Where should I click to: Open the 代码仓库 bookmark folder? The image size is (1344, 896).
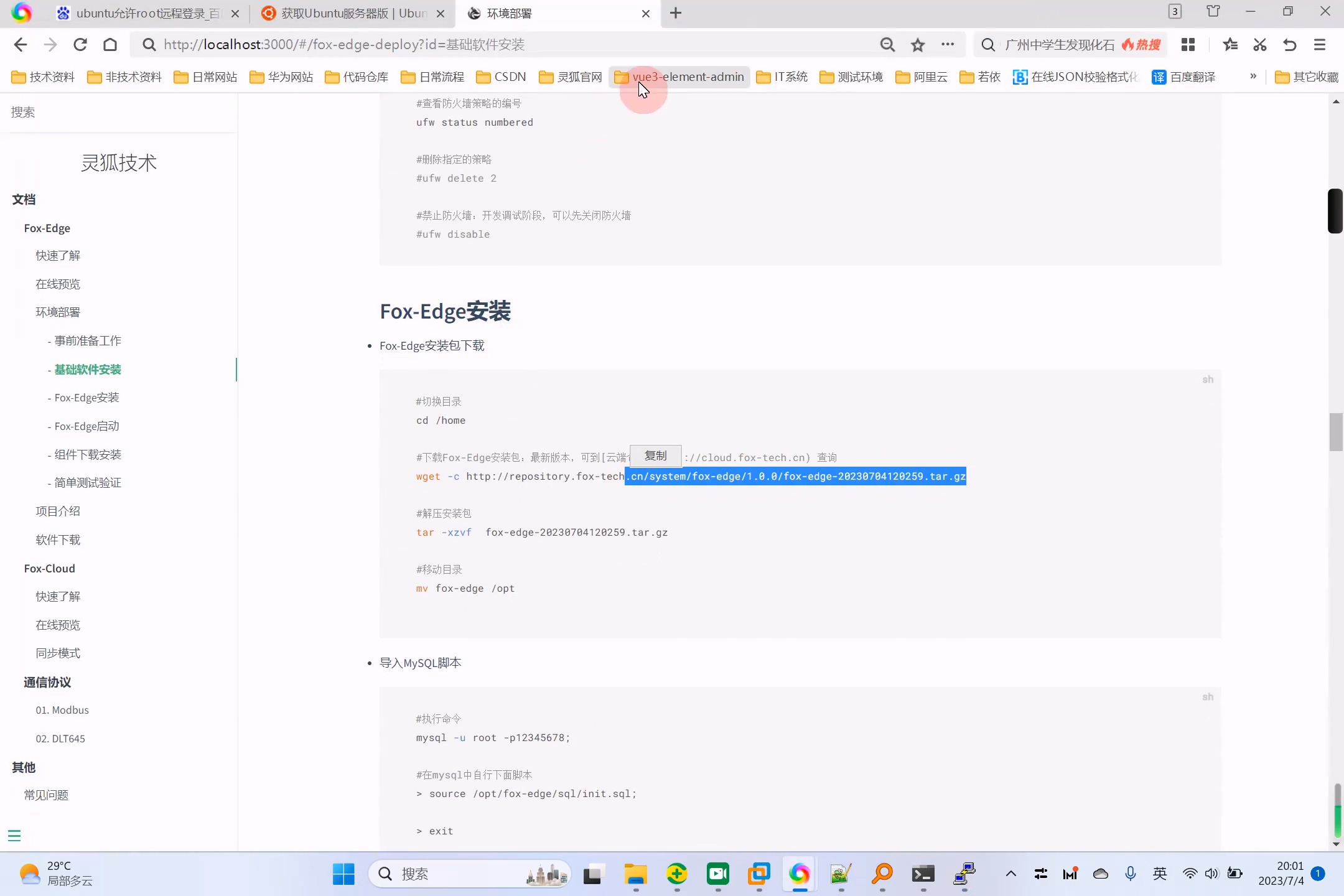point(357,77)
